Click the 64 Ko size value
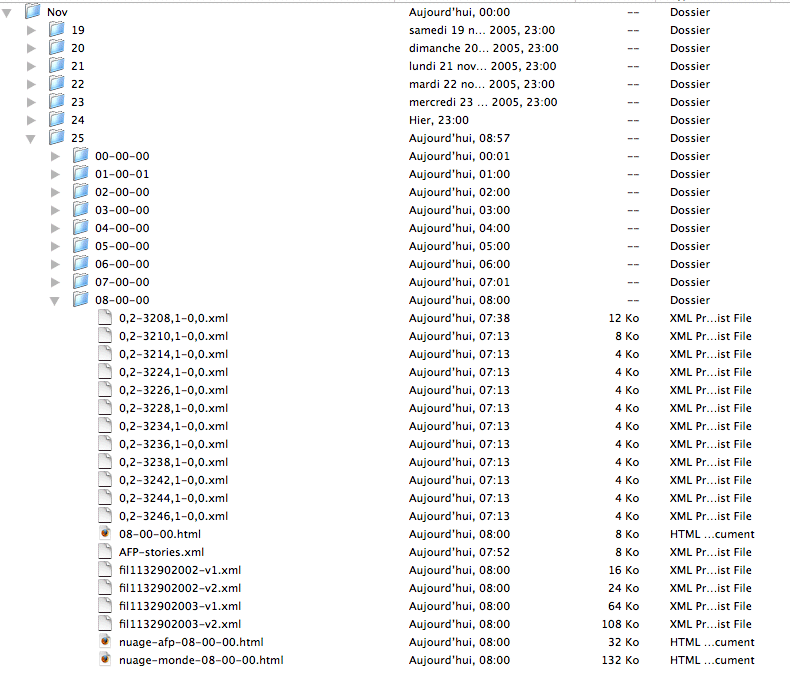The image size is (790, 680). 624,606
